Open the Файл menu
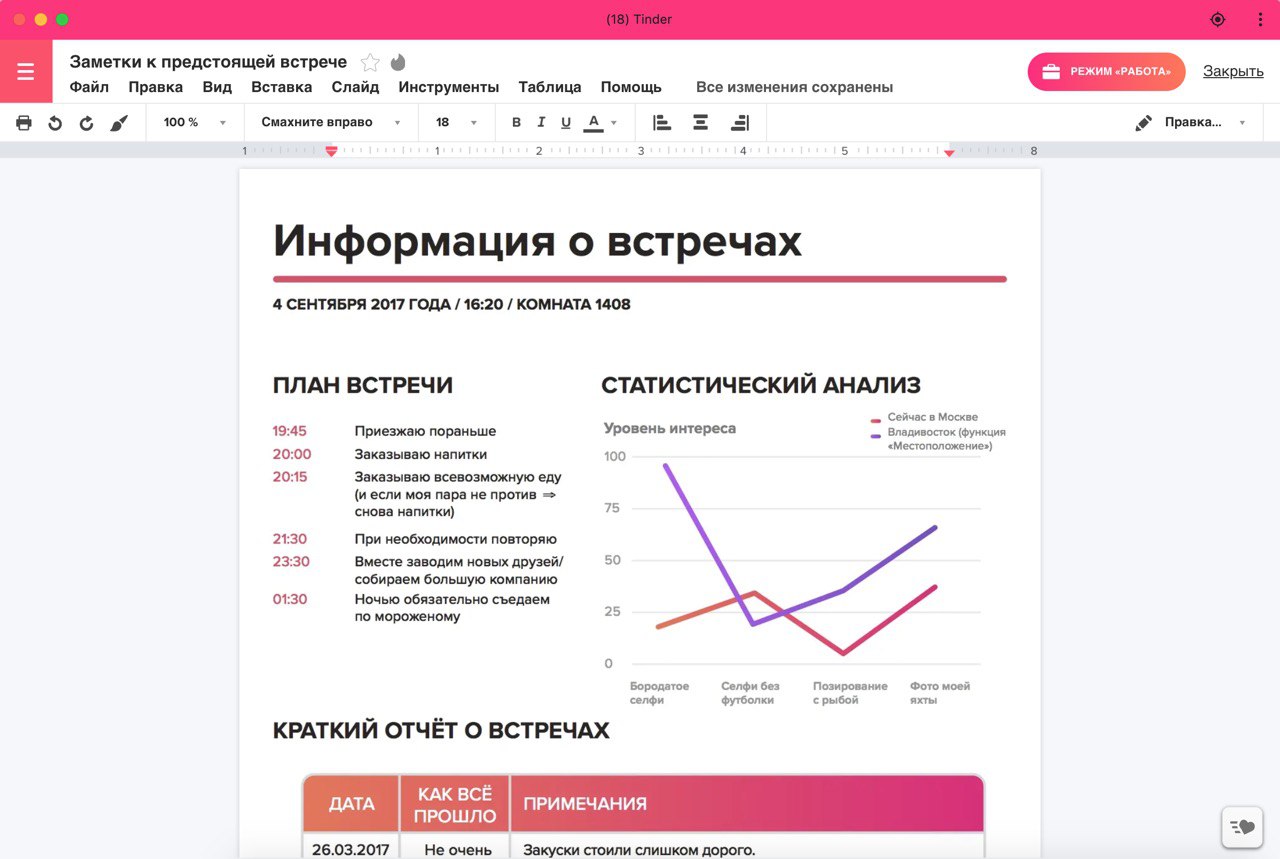Screen dimensions: 1280x859 click(x=89, y=87)
